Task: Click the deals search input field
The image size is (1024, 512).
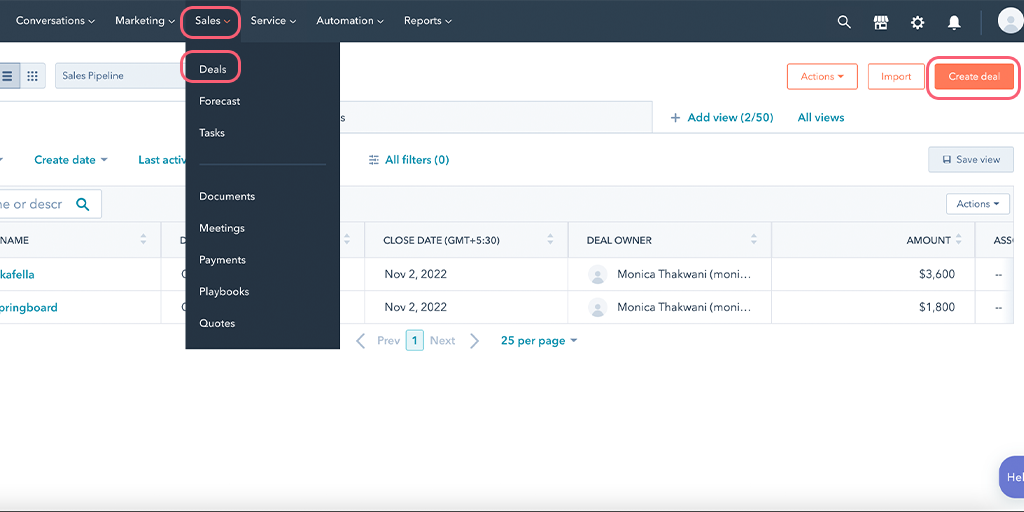Action: click(50, 204)
